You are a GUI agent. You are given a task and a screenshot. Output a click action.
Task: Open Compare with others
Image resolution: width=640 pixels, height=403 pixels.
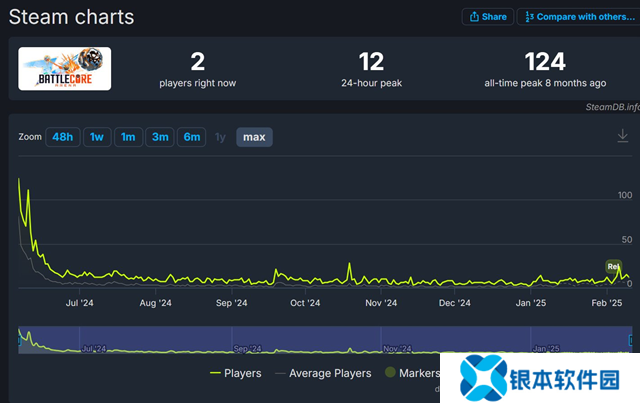[x=579, y=17]
